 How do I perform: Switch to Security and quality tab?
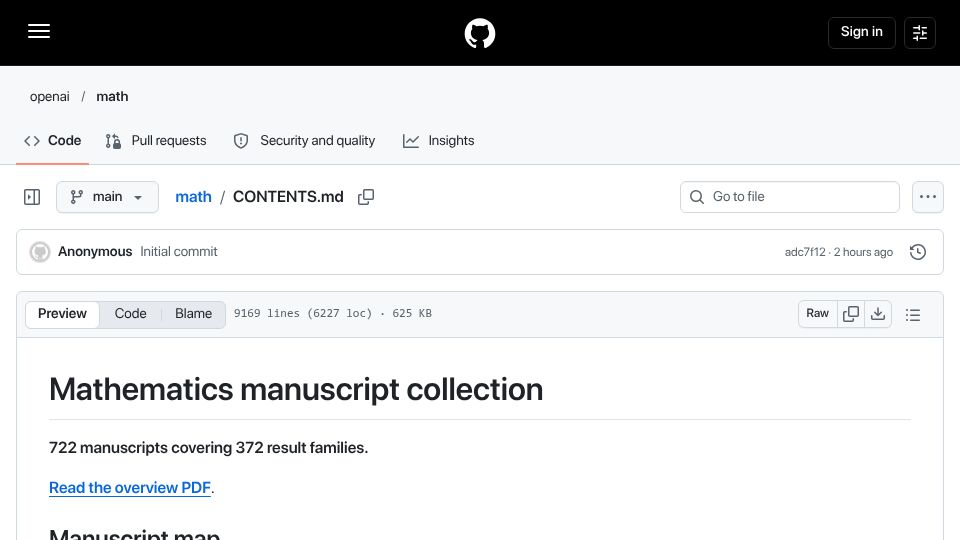304,141
